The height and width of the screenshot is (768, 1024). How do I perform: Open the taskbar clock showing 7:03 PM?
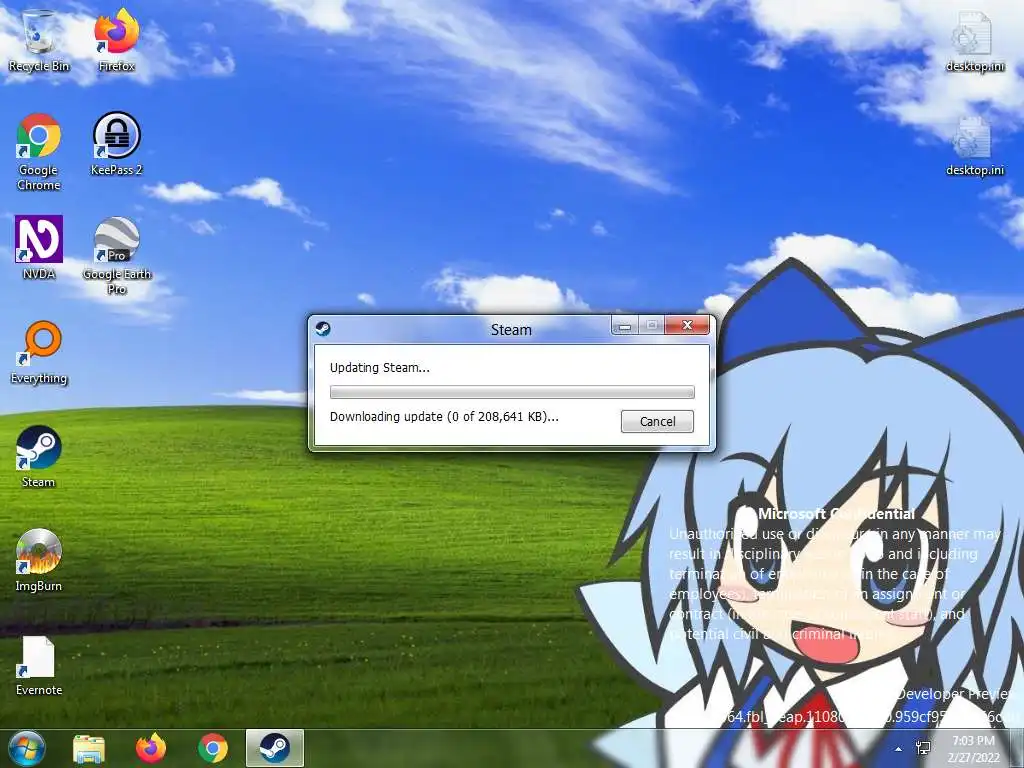tap(974, 749)
